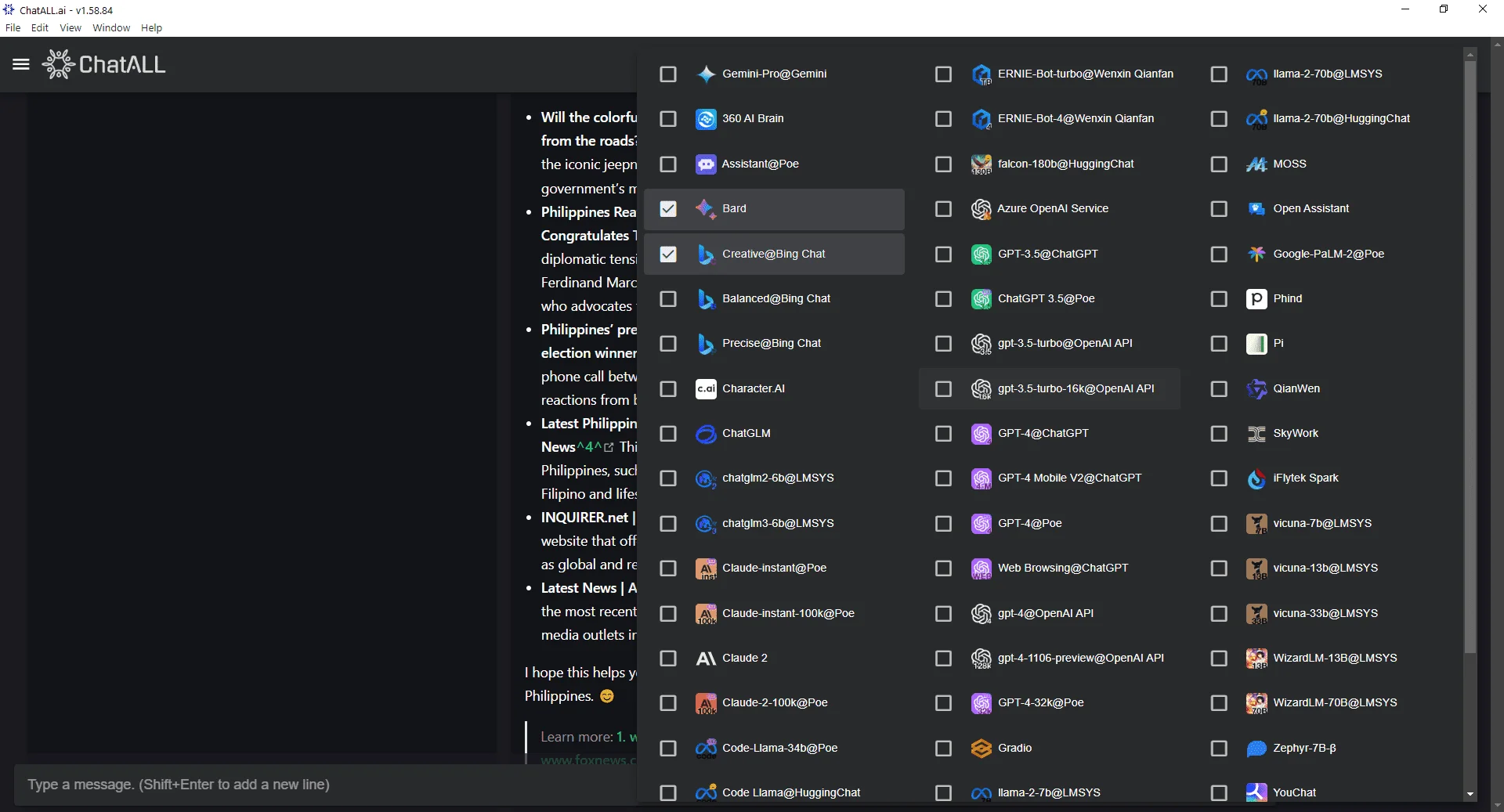Viewport: 1504px width, 812px height.
Task: Click the Google-PaLM-2@Poe icon
Action: (x=1256, y=254)
